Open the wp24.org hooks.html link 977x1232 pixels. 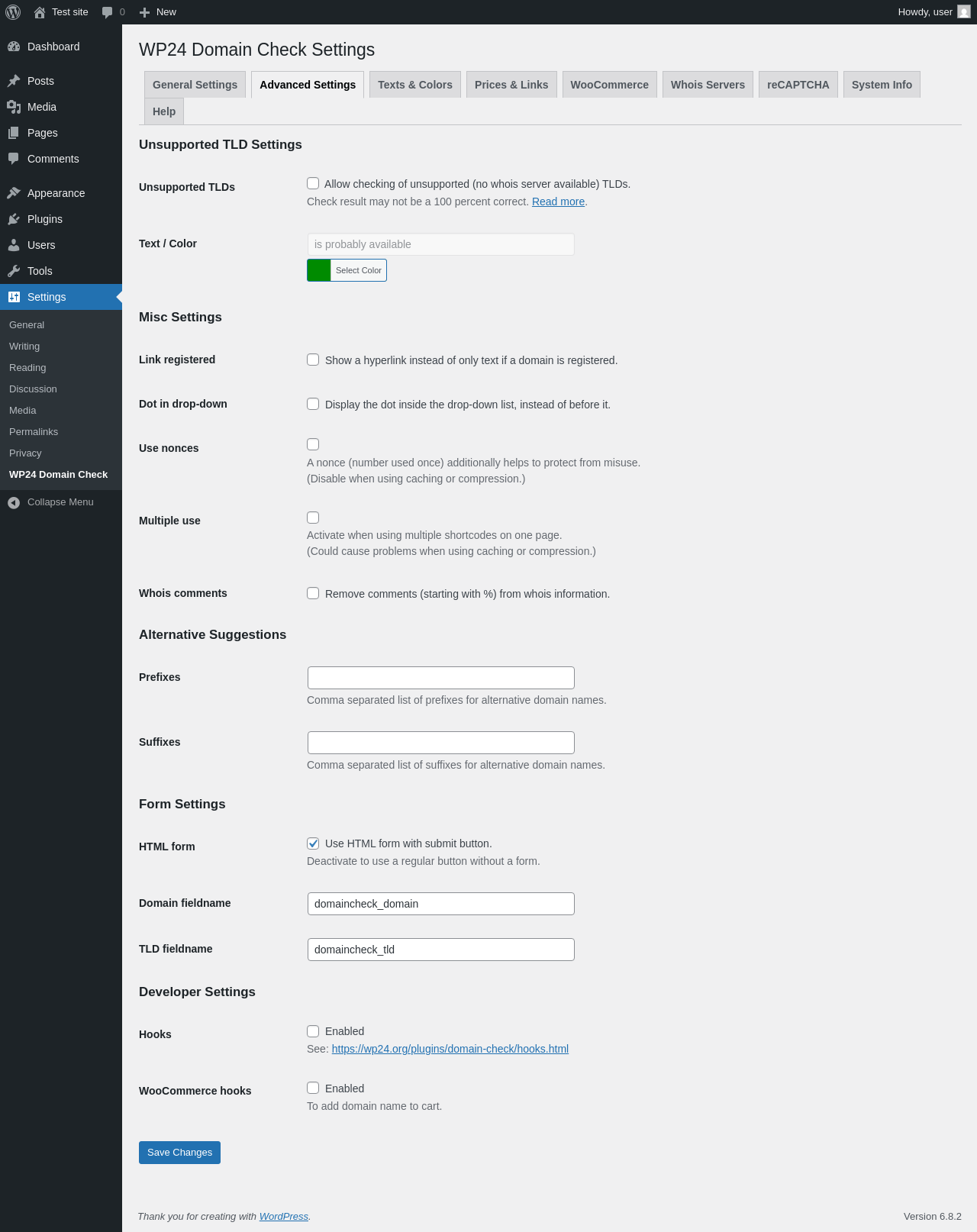click(450, 1049)
